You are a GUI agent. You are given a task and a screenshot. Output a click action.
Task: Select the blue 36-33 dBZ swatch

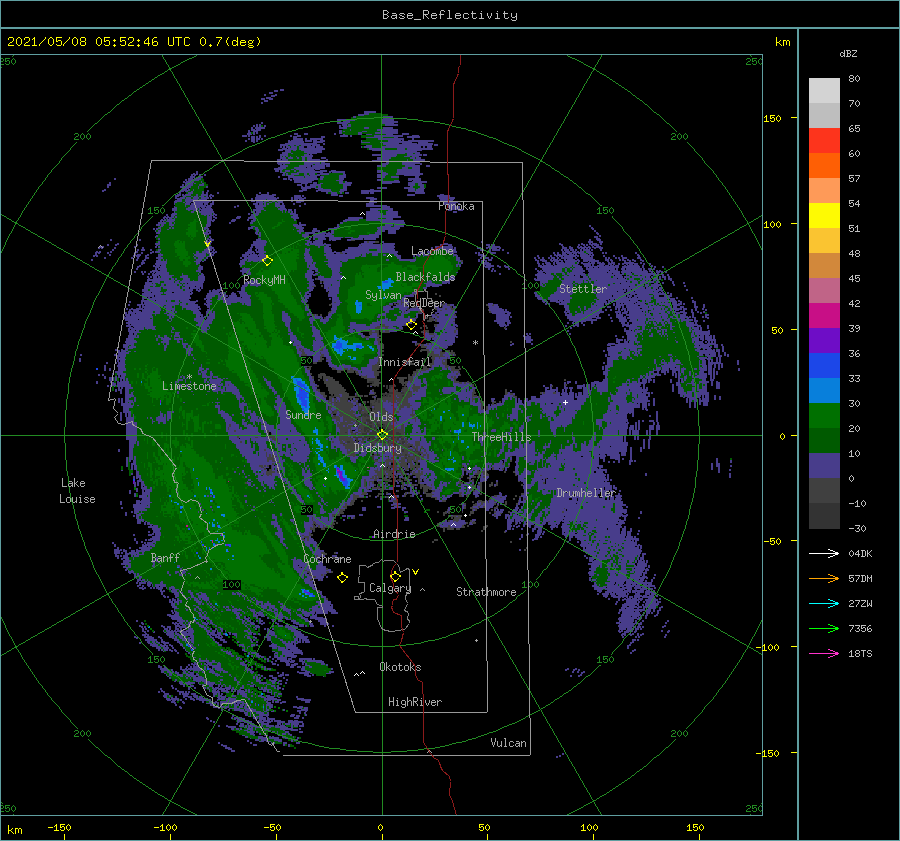[824, 366]
